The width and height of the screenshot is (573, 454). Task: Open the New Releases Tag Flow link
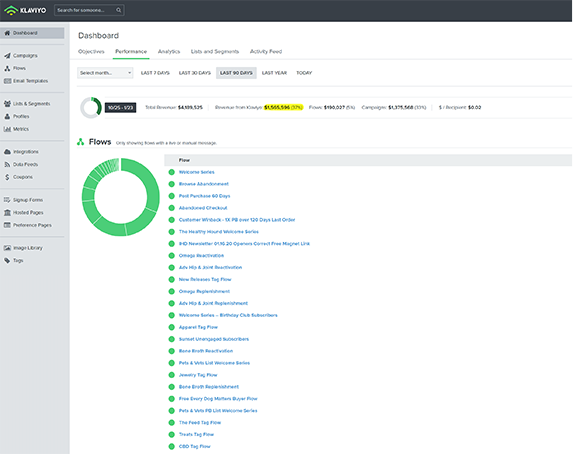(205, 280)
